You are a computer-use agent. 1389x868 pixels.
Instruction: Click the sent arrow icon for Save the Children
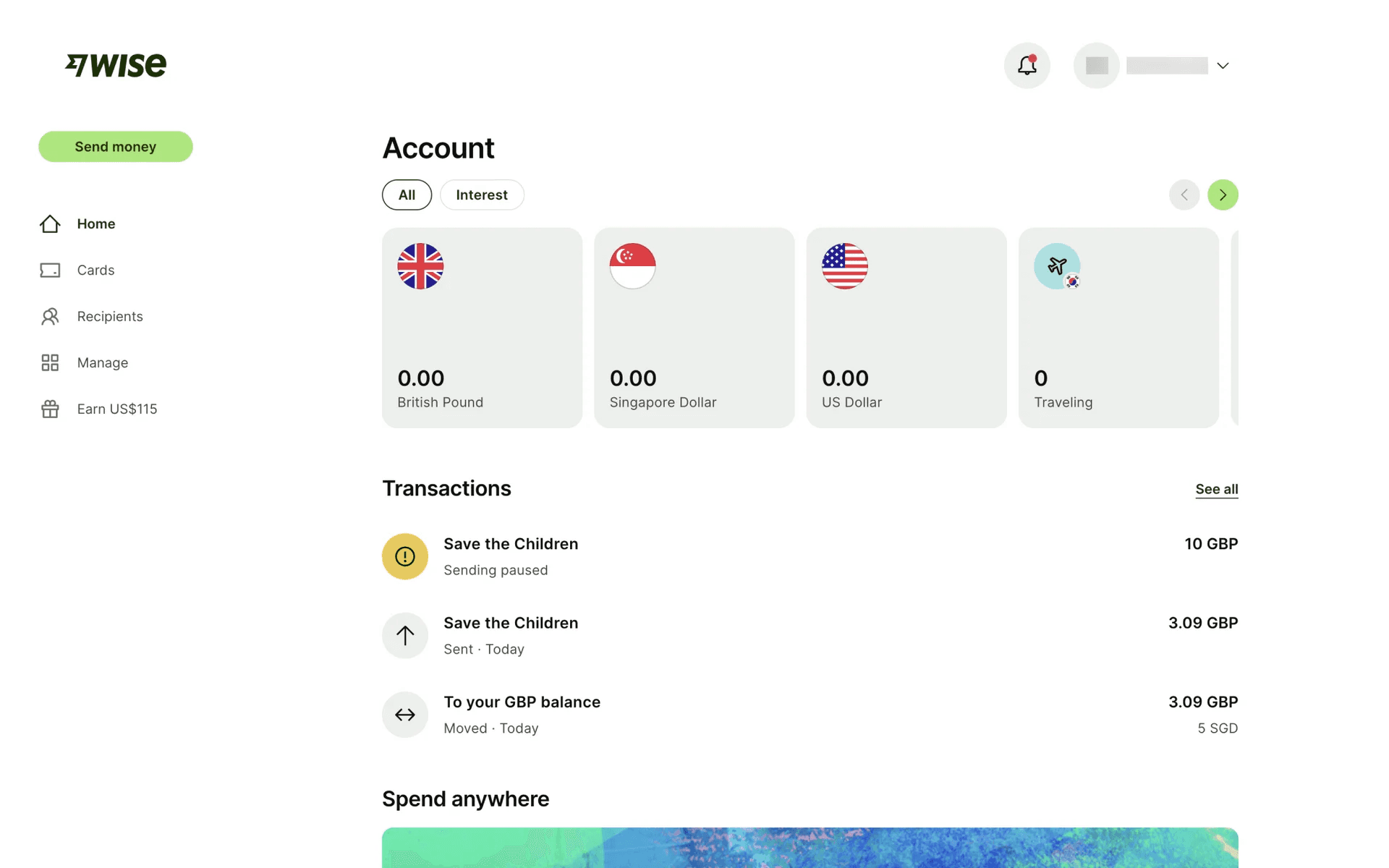(405, 636)
